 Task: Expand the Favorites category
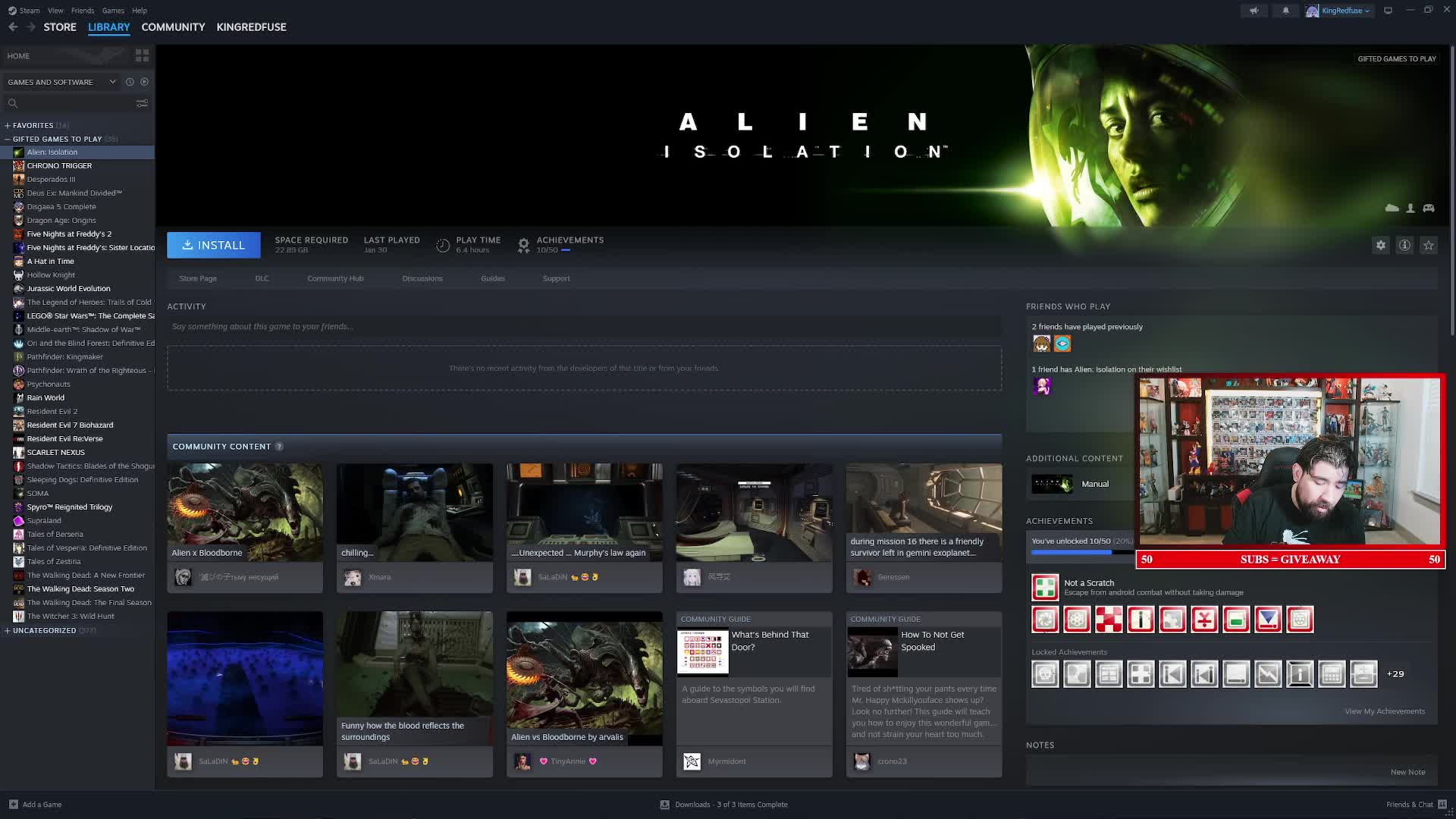point(7,125)
